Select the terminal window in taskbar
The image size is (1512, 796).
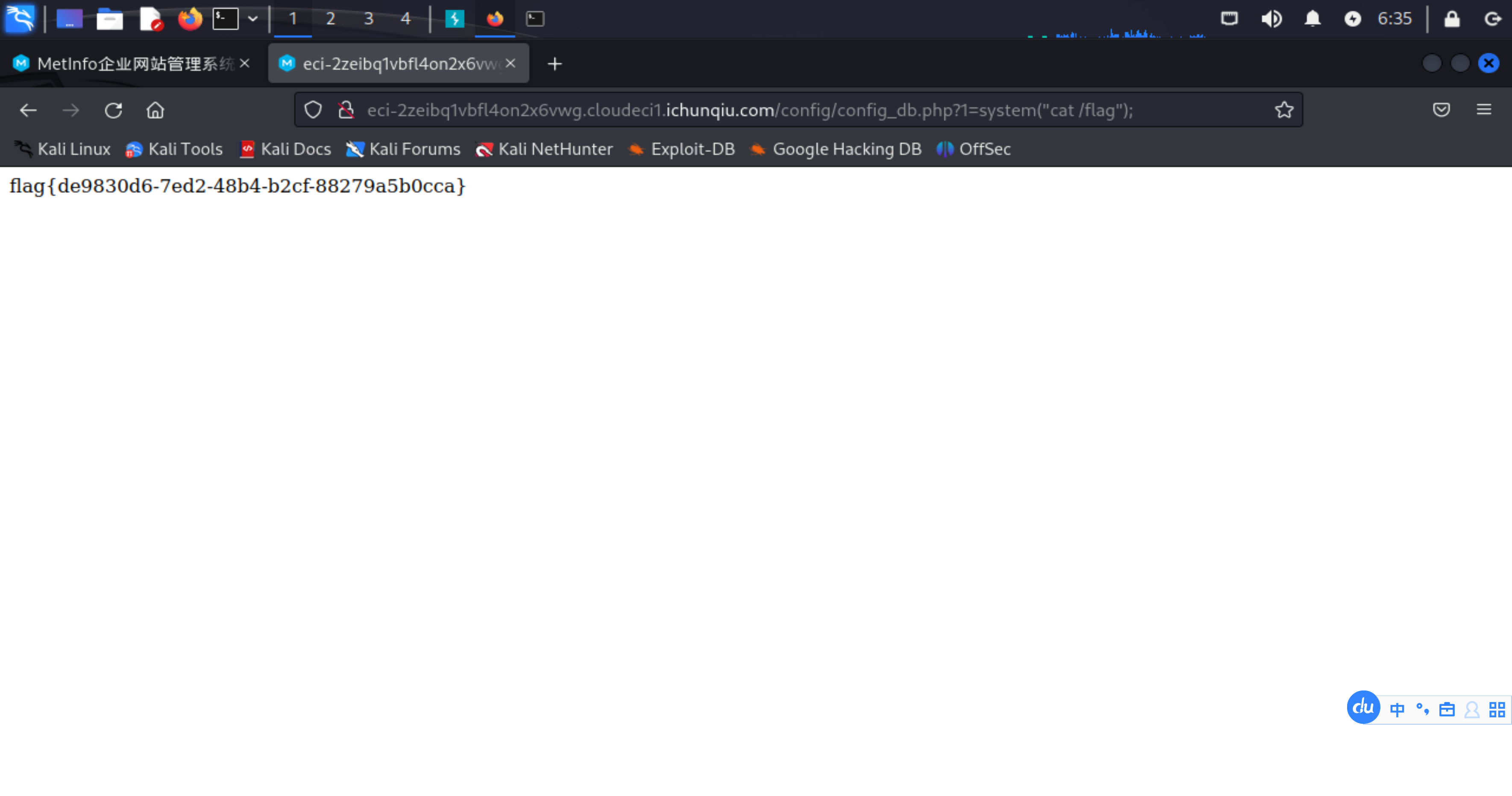click(535, 19)
